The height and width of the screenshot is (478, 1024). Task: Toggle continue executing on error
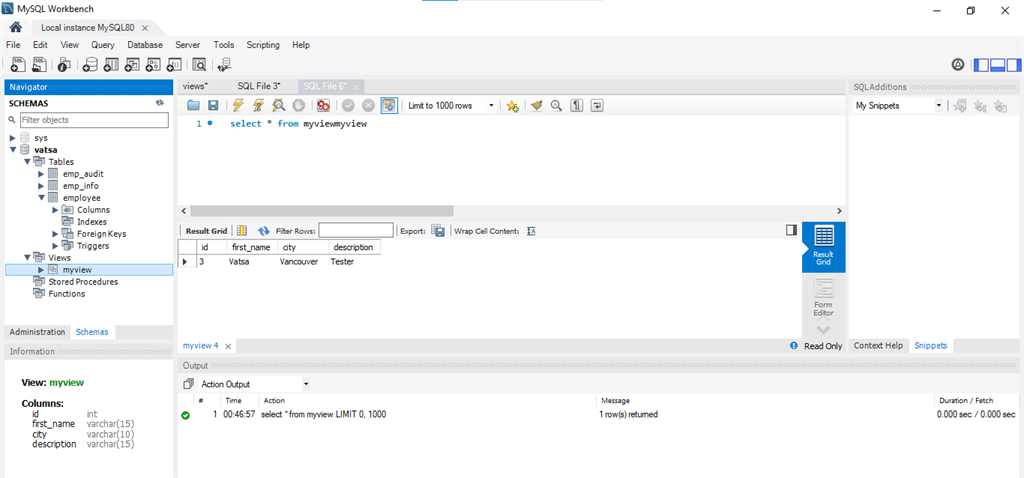click(x=323, y=105)
